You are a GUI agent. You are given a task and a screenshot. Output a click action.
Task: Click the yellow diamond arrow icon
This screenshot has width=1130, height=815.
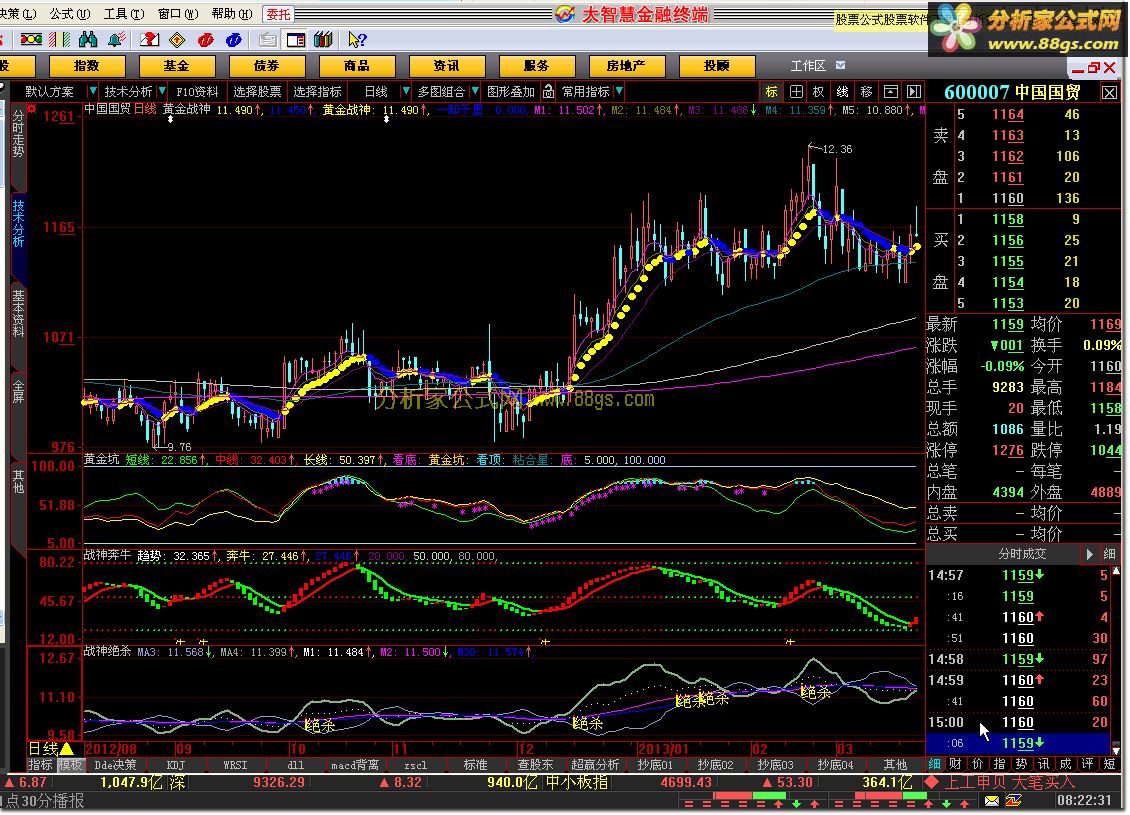click(177, 39)
